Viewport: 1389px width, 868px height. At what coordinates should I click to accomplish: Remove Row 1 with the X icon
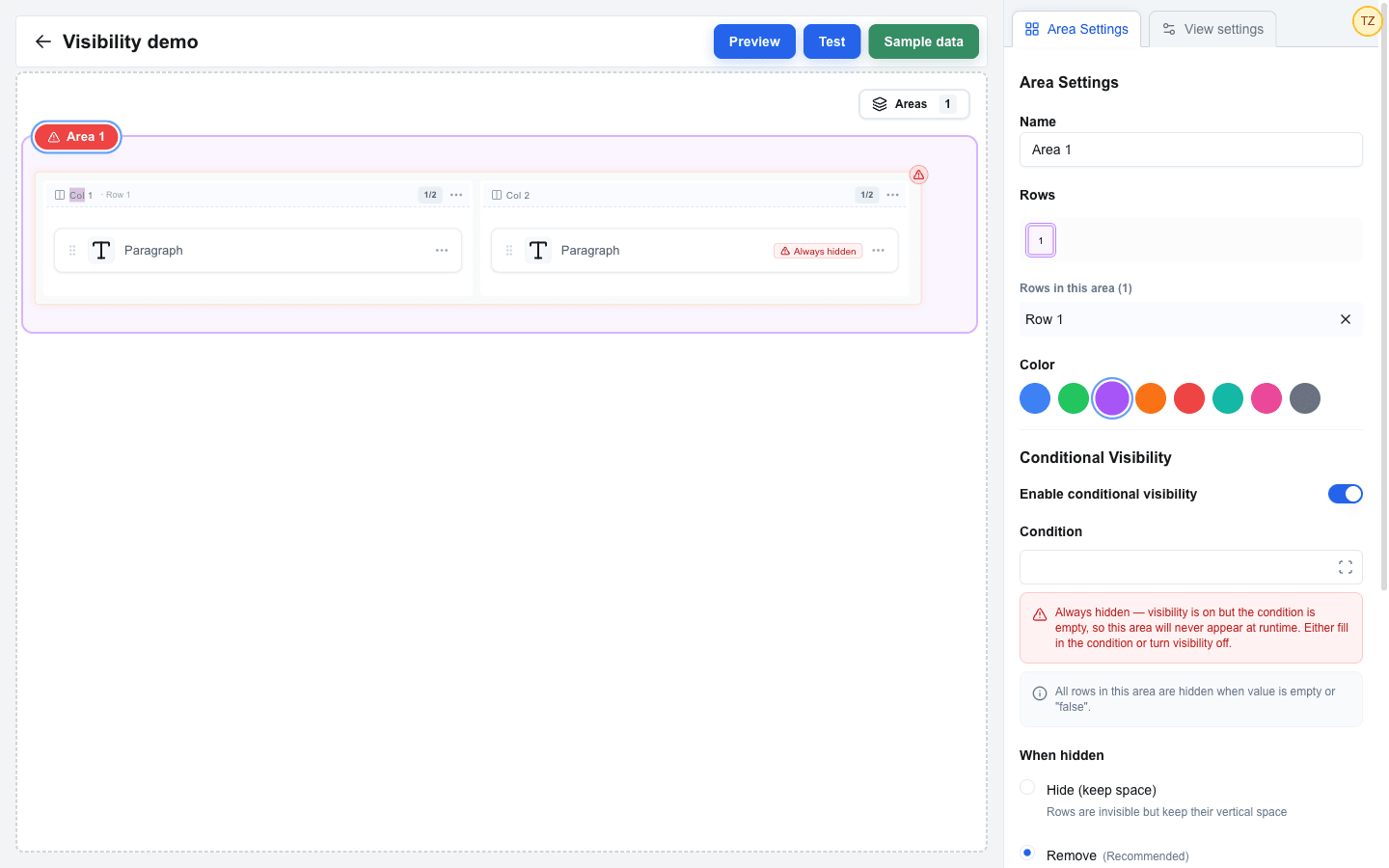(1346, 319)
